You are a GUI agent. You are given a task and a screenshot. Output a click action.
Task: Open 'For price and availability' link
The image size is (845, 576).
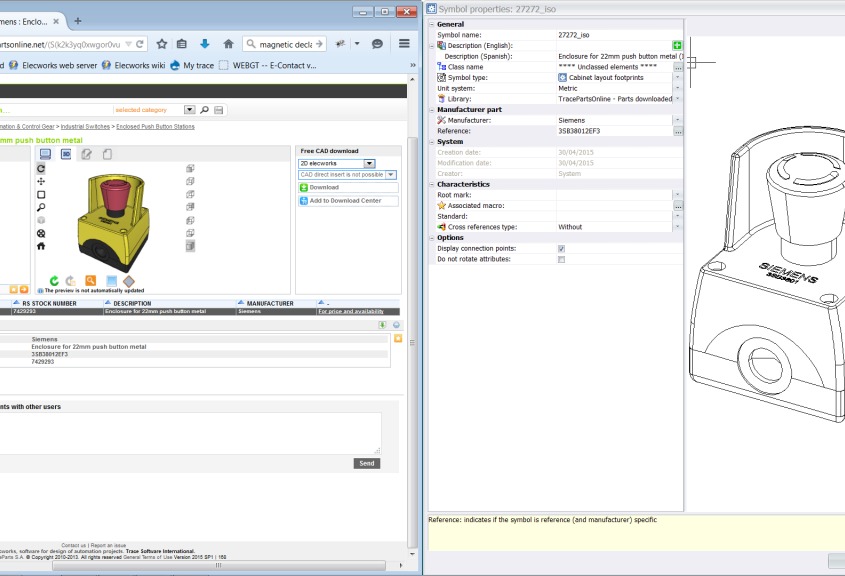click(351, 311)
